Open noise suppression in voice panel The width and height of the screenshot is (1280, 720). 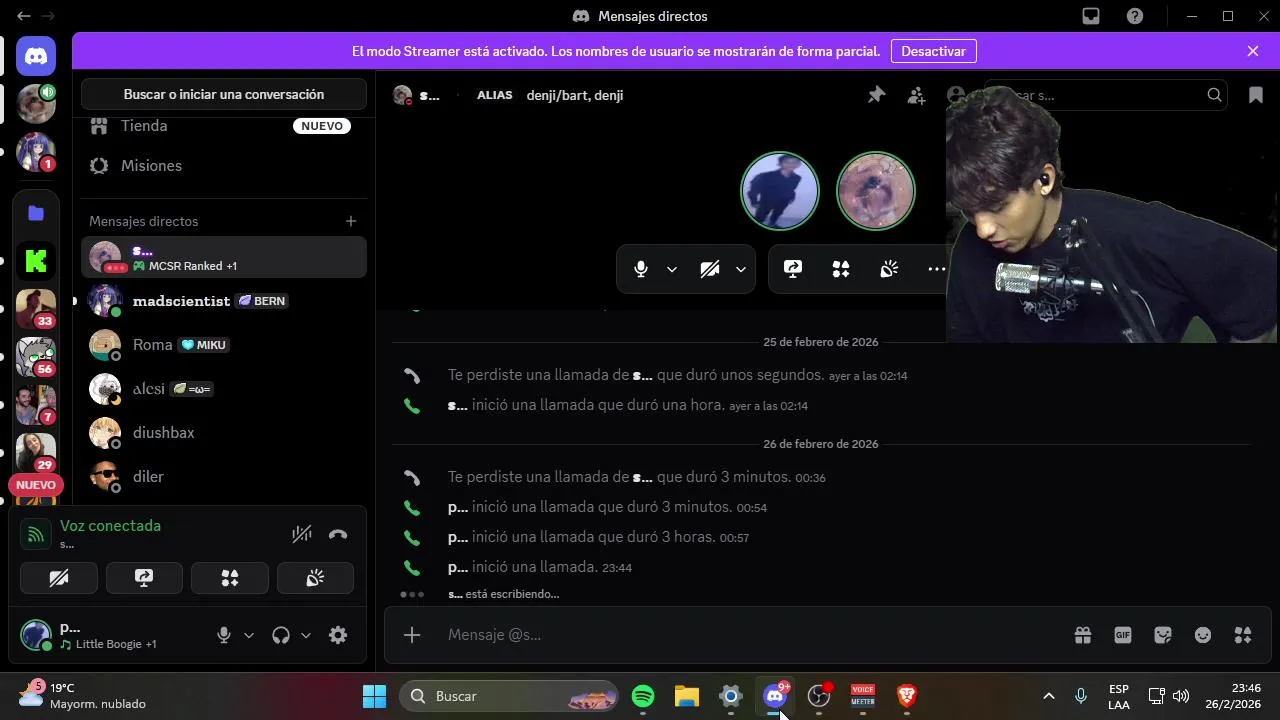(x=302, y=534)
